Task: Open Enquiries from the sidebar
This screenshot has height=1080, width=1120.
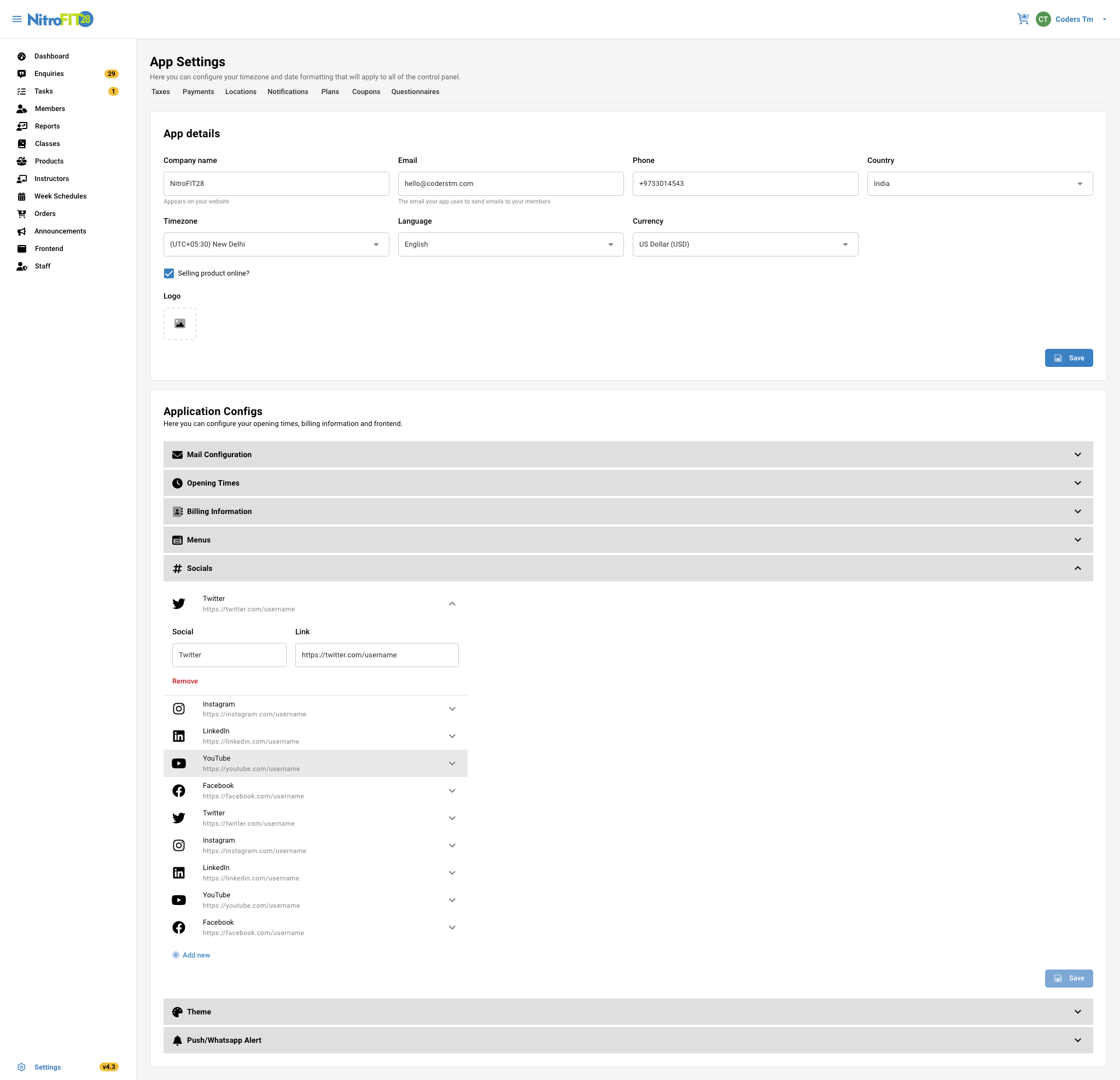Action: coord(49,74)
